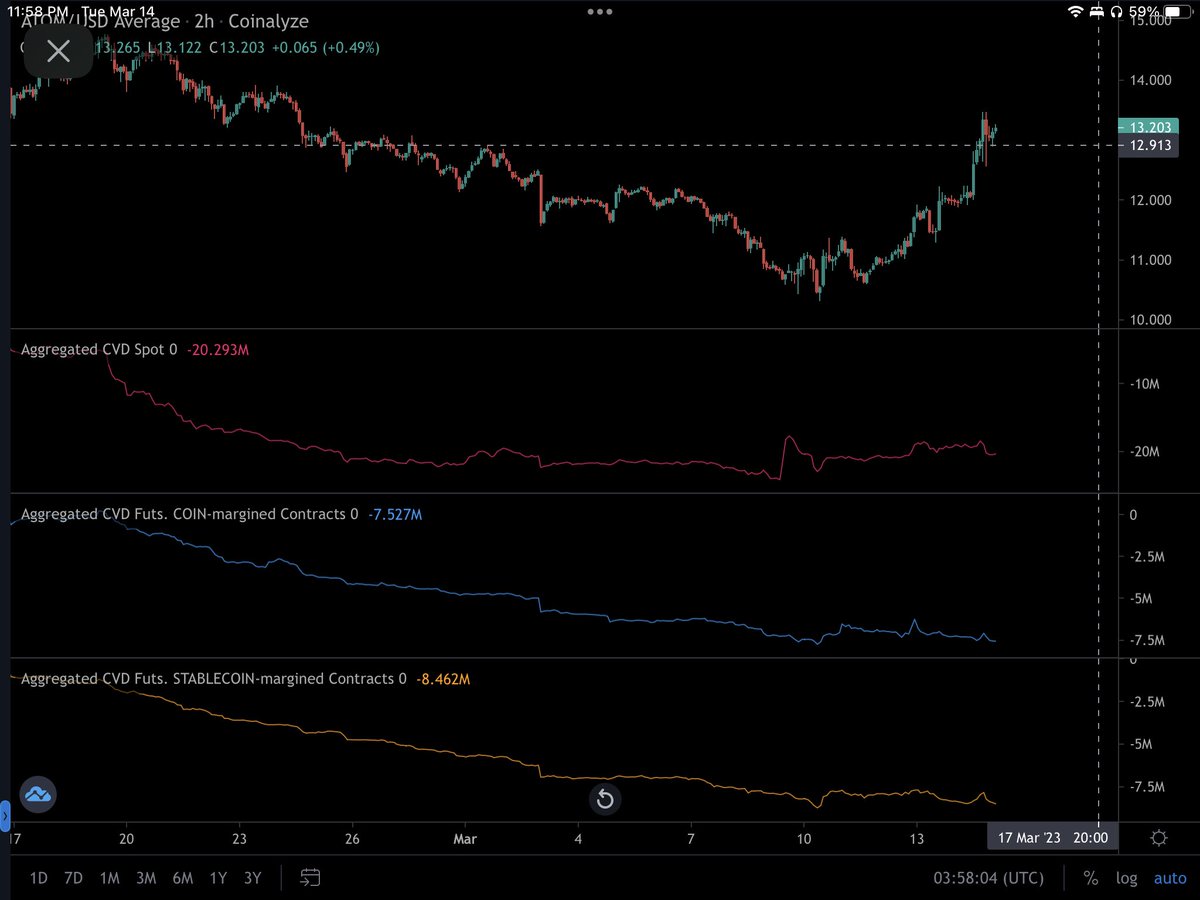Toggle auto scale mode
Image resolution: width=1200 pixels, height=900 pixels.
coord(1170,878)
